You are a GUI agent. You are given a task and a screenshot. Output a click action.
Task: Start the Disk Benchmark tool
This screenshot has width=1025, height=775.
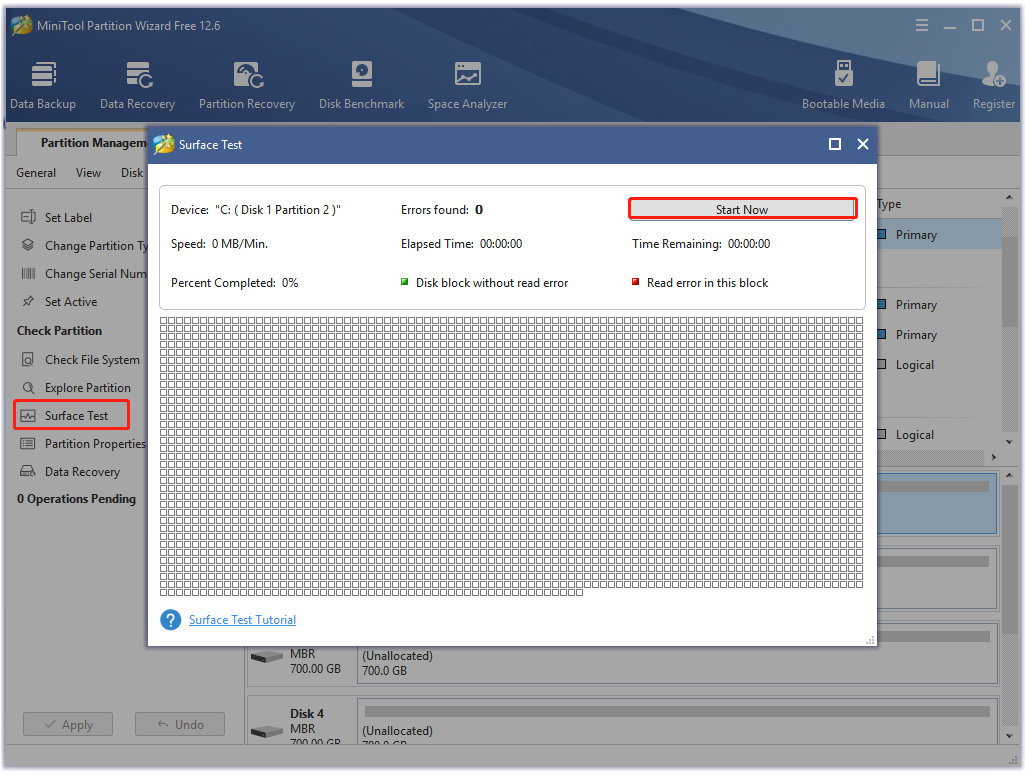(x=361, y=86)
